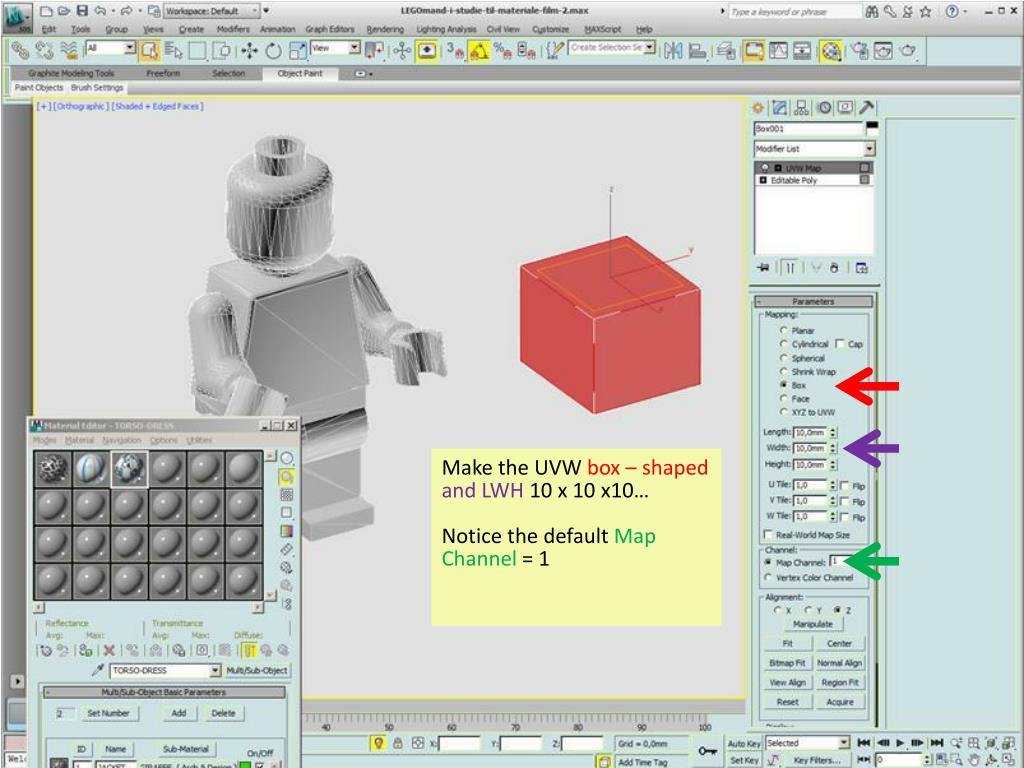Click the Length value input field
This screenshot has width=1024, height=768.
pos(810,432)
